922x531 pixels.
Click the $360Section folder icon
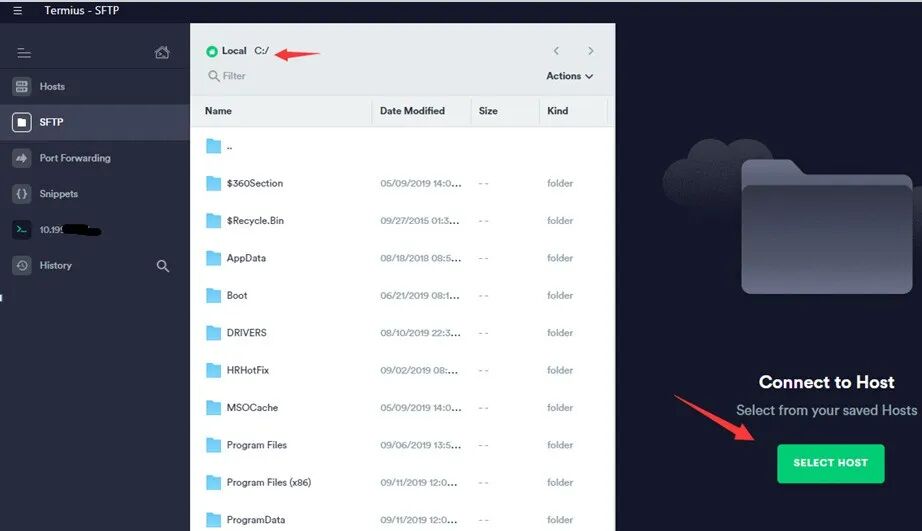[x=213, y=183]
